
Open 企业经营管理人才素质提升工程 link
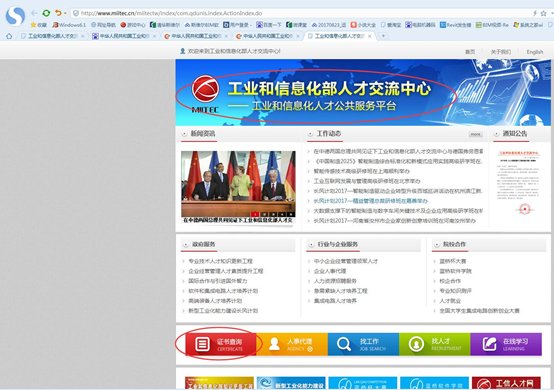click(226, 271)
